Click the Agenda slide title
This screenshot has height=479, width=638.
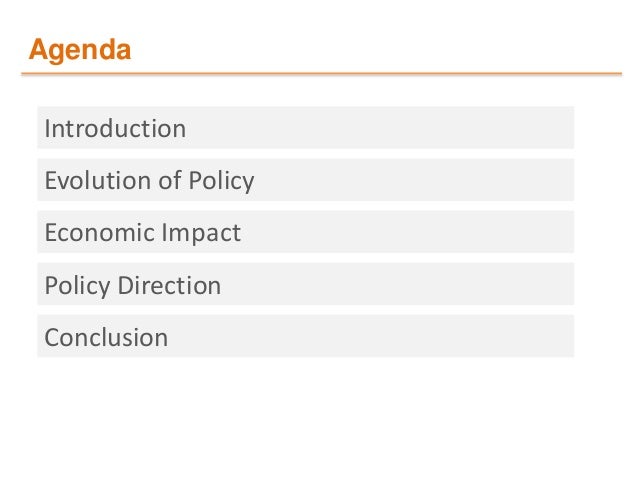pos(80,50)
